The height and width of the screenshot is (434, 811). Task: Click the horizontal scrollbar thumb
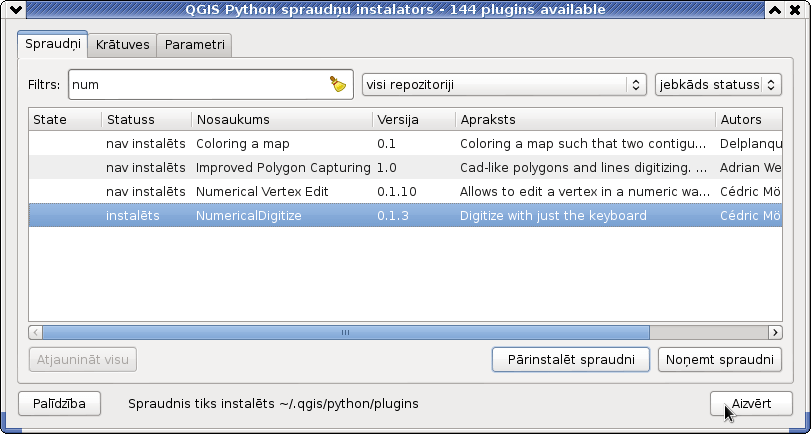pyautogui.click(x=346, y=332)
